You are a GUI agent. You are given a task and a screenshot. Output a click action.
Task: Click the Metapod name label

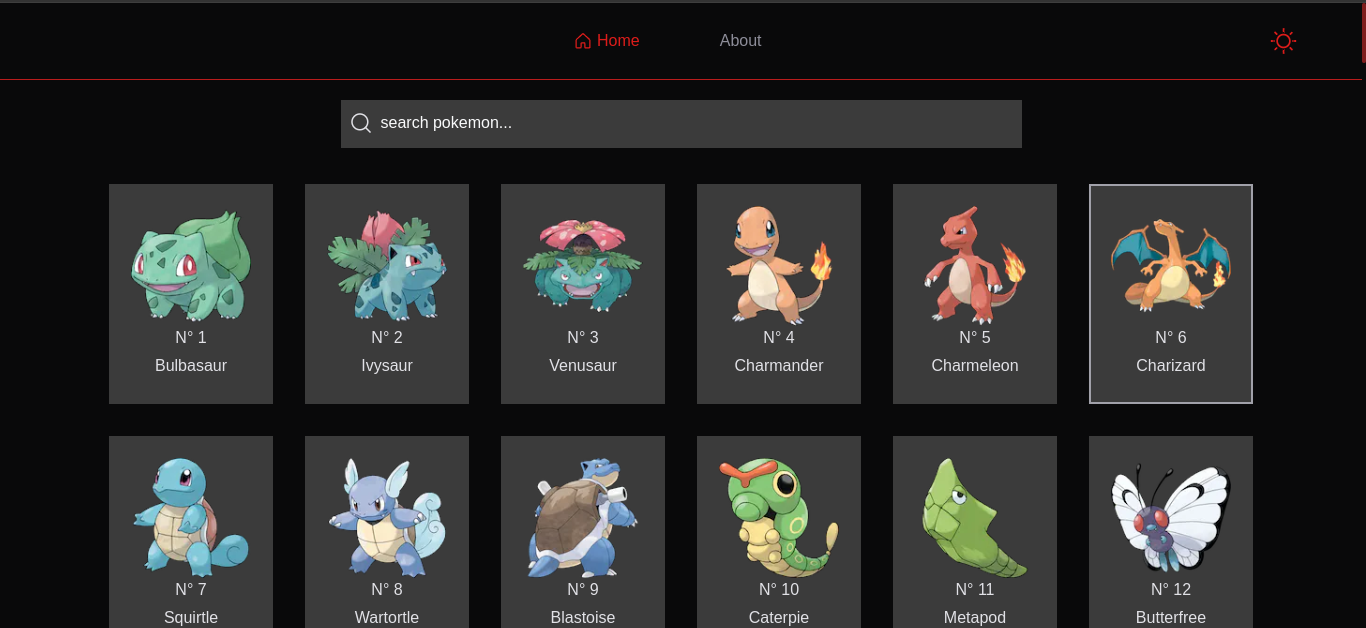(x=975, y=618)
